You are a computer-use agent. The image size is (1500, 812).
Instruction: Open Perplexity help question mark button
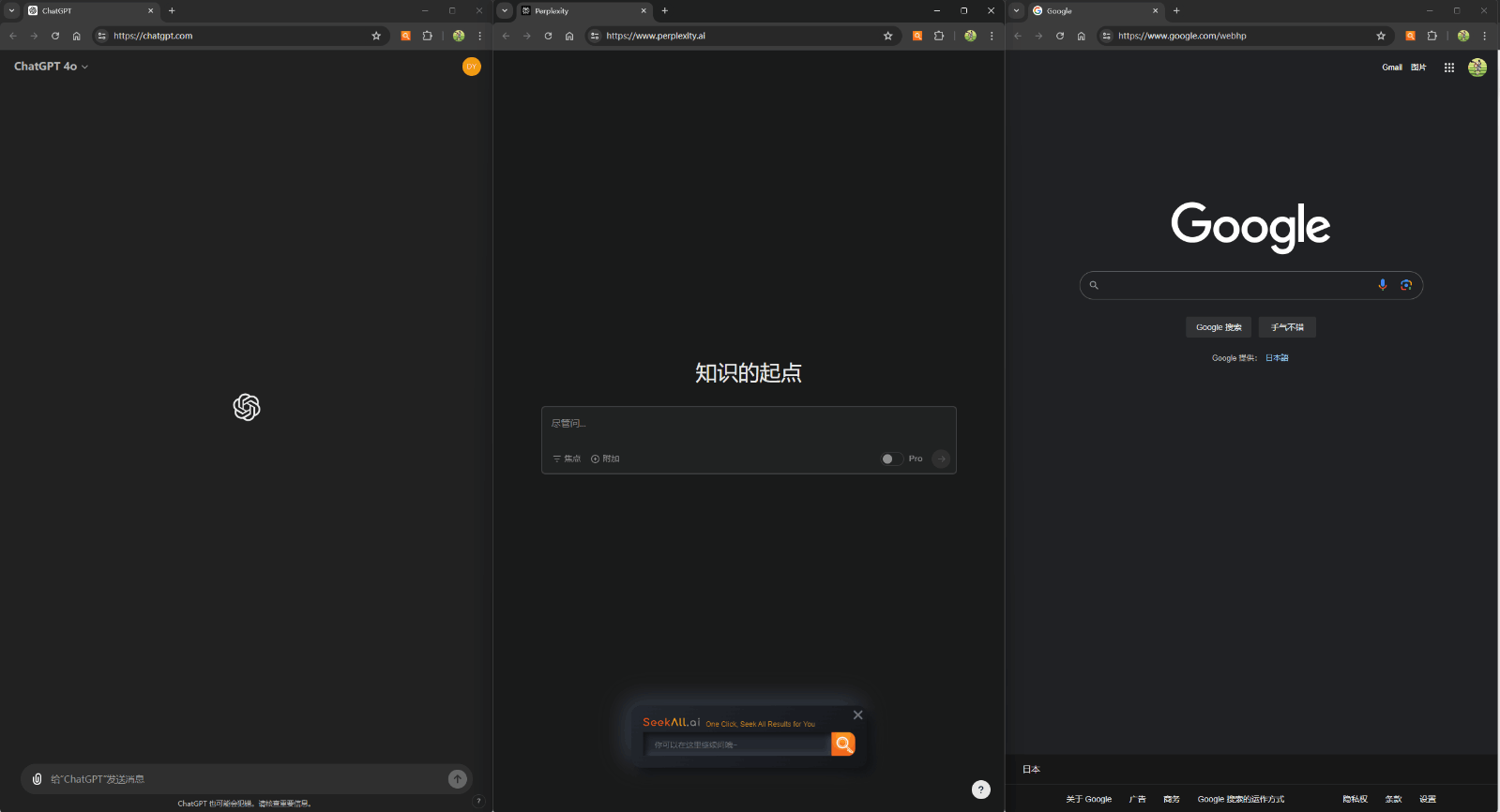tap(981, 789)
